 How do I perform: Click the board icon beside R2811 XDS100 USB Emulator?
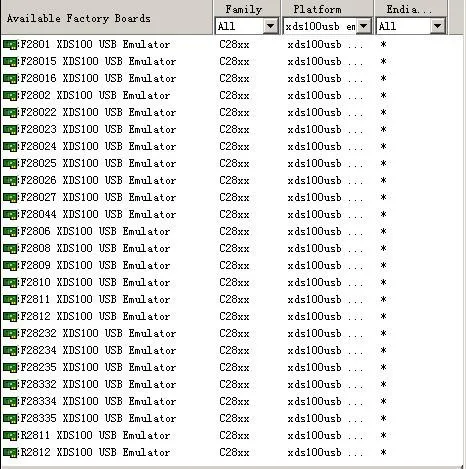click(x=10, y=436)
